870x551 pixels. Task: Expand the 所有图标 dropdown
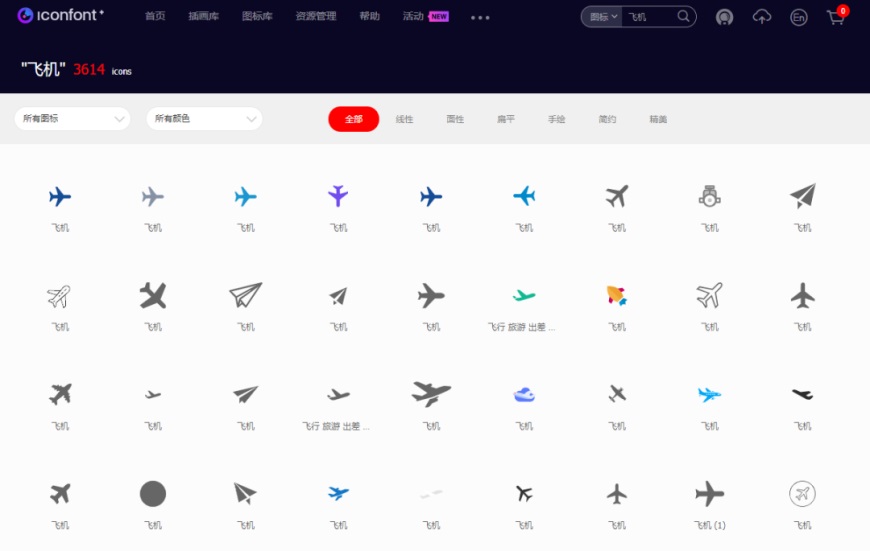72,119
